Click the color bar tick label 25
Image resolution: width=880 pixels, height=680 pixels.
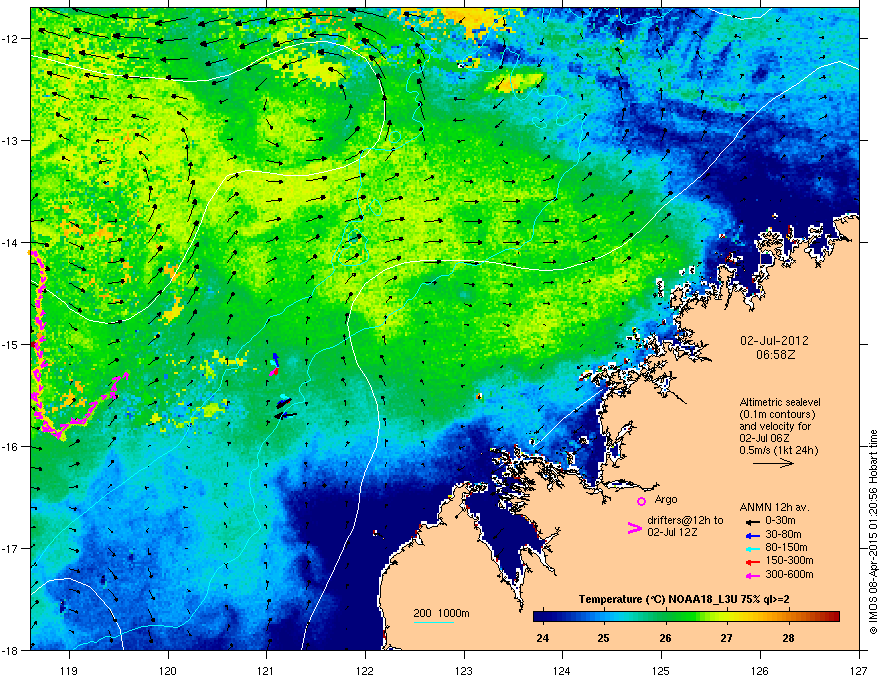tap(604, 638)
